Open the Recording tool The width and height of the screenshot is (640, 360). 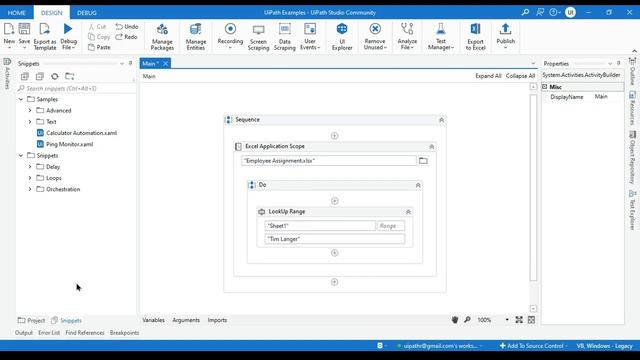tap(230, 36)
